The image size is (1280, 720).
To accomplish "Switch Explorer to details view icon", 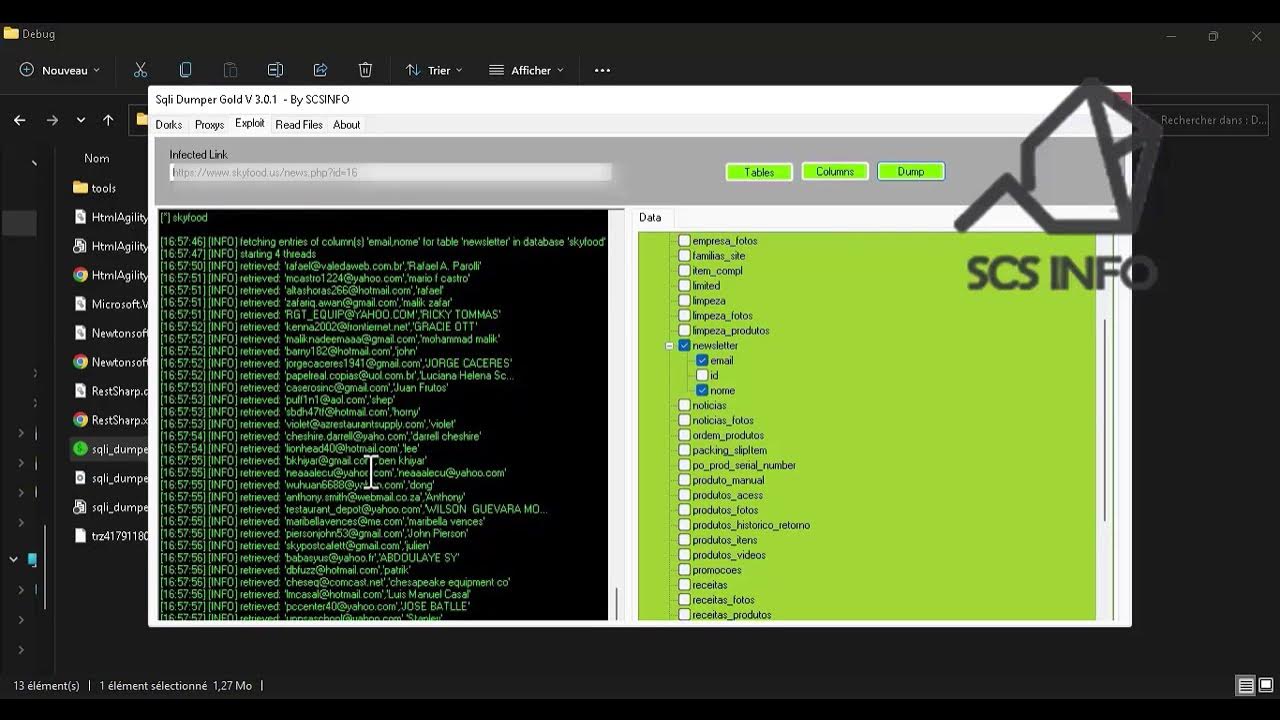I will 1246,686.
